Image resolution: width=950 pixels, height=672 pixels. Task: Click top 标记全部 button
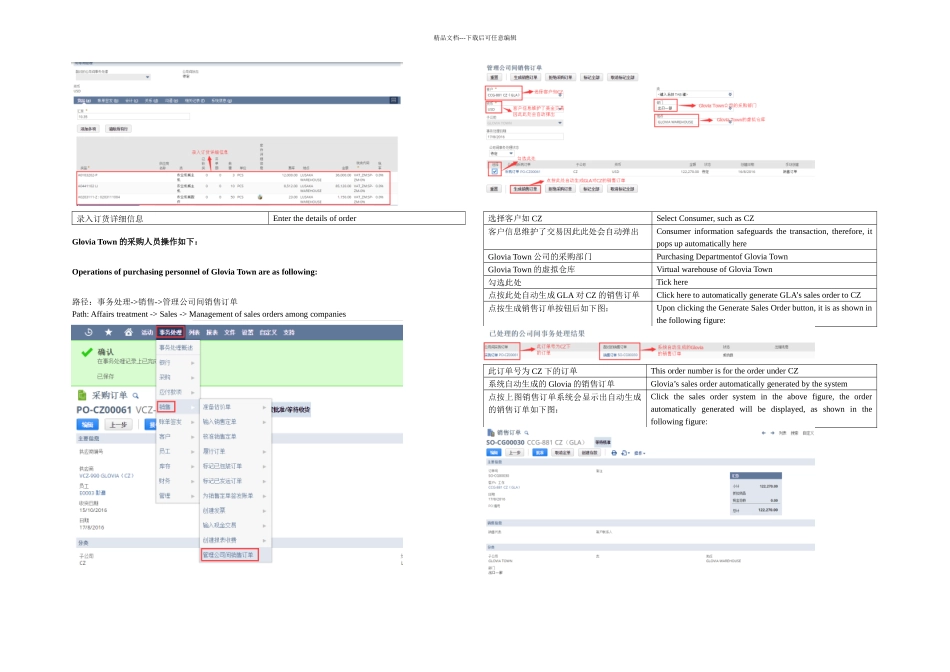[x=591, y=78]
